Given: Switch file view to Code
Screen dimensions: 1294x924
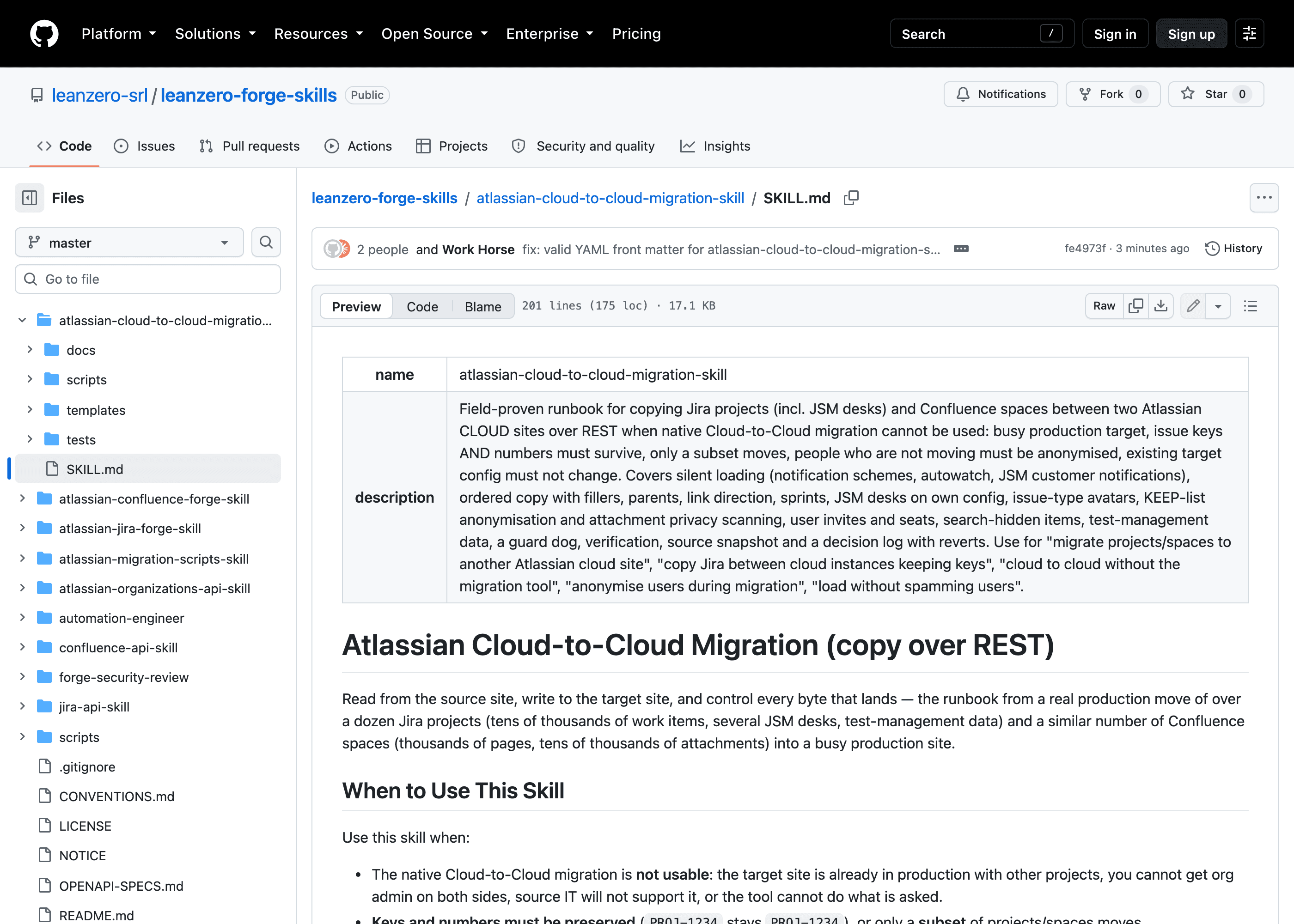Looking at the screenshot, I should pyautogui.click(x=422, y=306).
